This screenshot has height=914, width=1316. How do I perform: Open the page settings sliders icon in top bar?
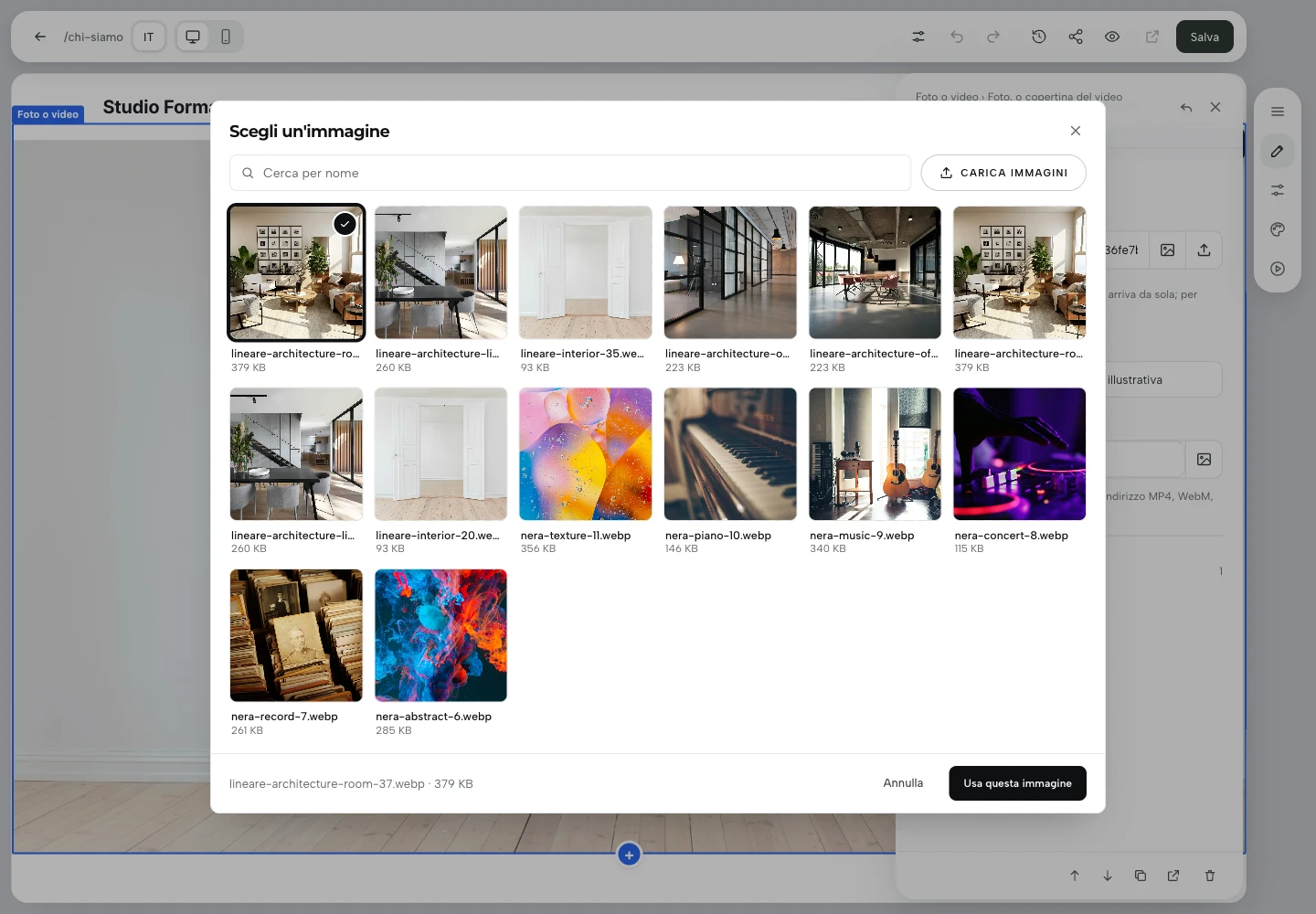click(x=918, y=37)
